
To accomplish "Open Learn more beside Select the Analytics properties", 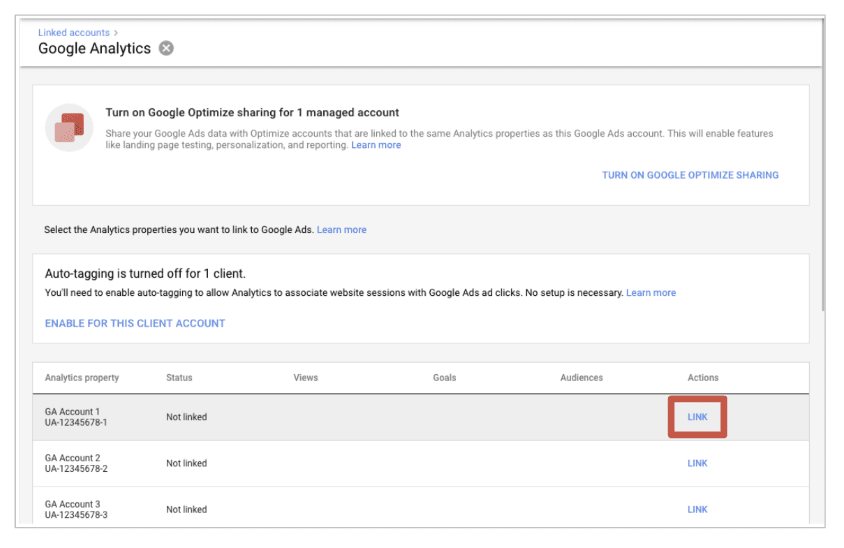I will click(x=341, y=230).
